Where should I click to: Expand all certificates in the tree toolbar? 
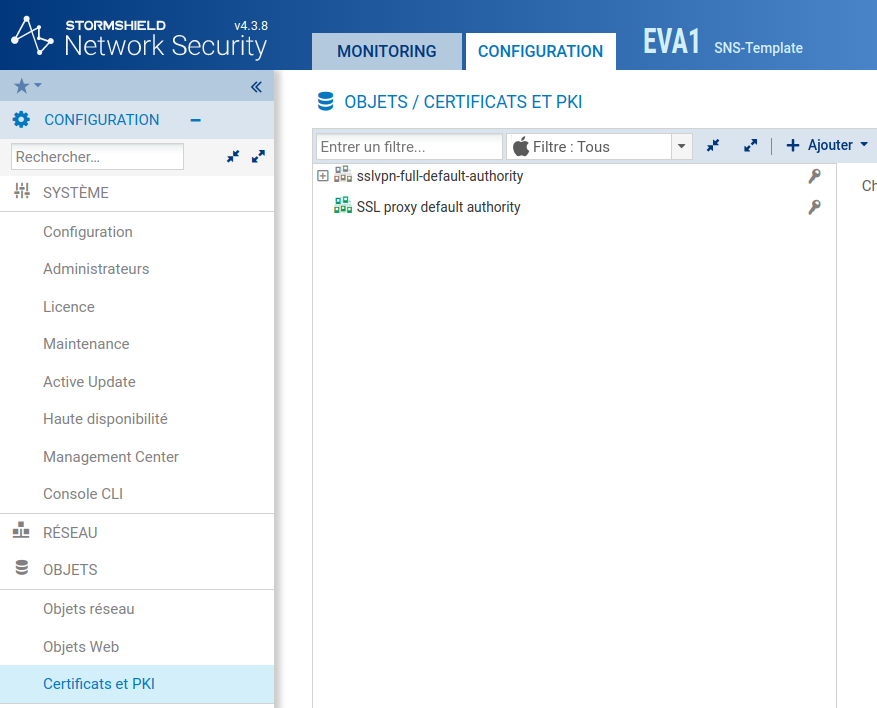[x=750, y=146]
